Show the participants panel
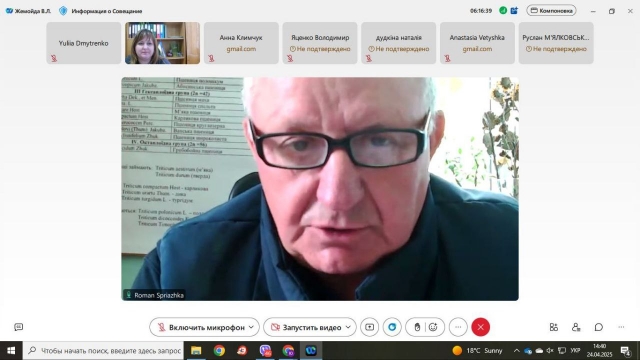The image size is (640, 360). tap(576, 327)
